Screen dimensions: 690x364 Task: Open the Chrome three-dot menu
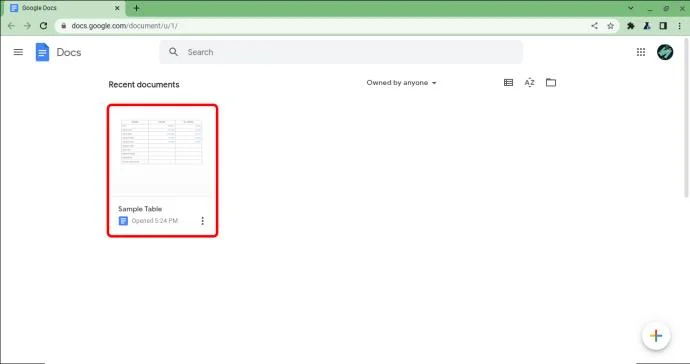point(679,26)
